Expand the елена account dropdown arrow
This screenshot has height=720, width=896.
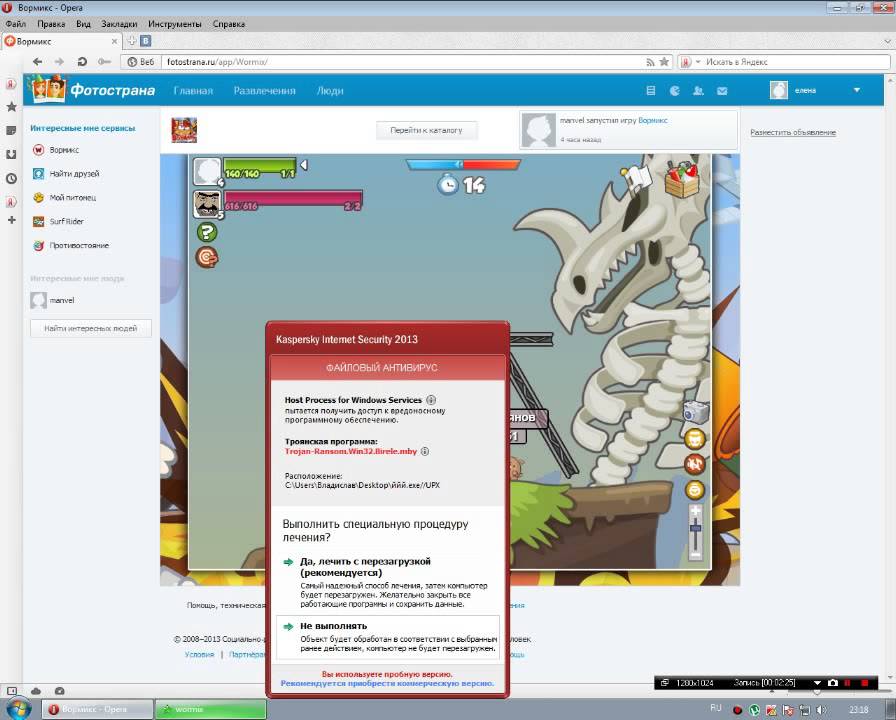coord(857,90)
